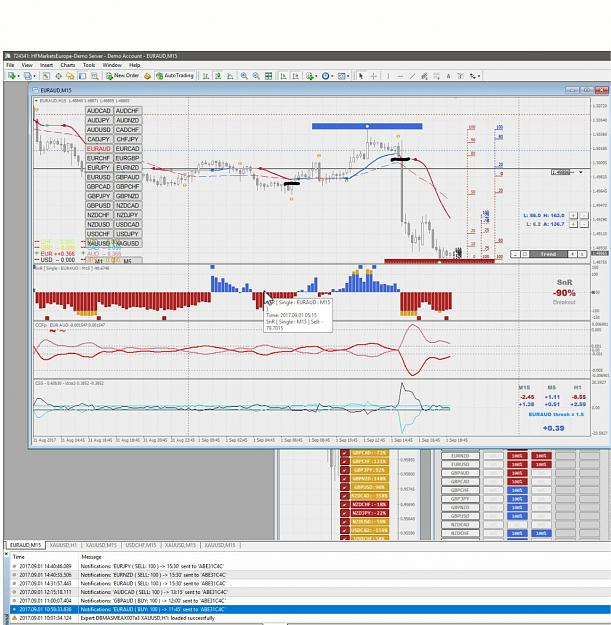611x625 pixels.
Task: Toggle the Navigator panel icon
Action: click(x=70, y=76)
